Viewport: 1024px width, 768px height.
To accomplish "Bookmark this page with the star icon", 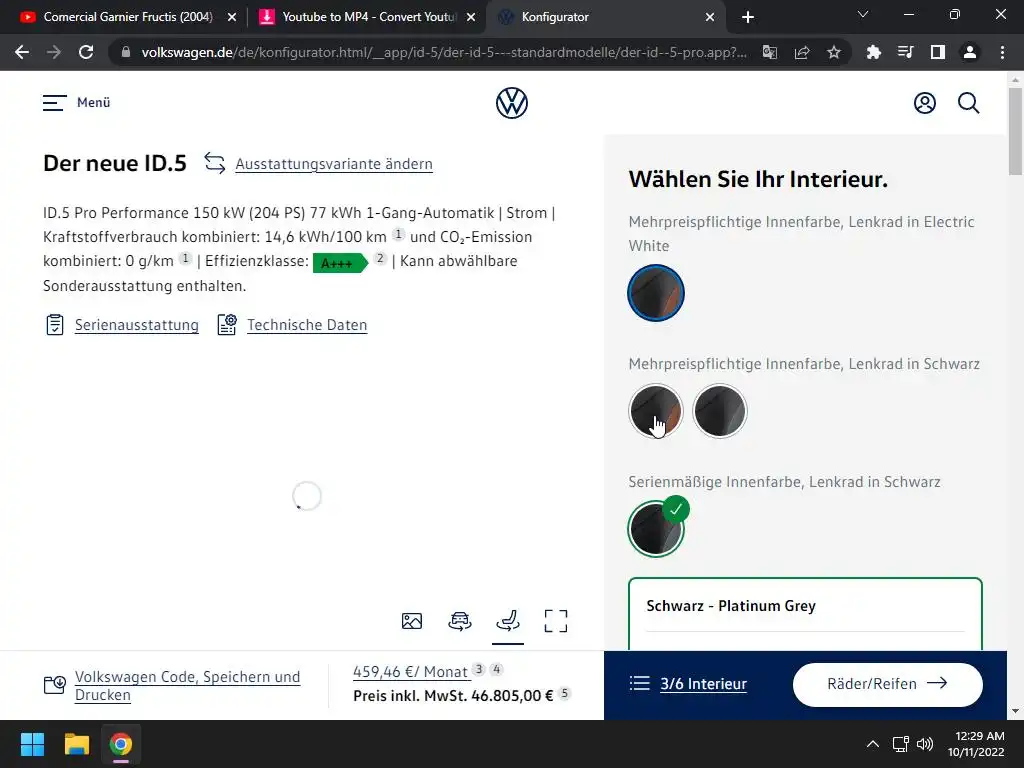I will pyautogui.click(x=834, y=52).
